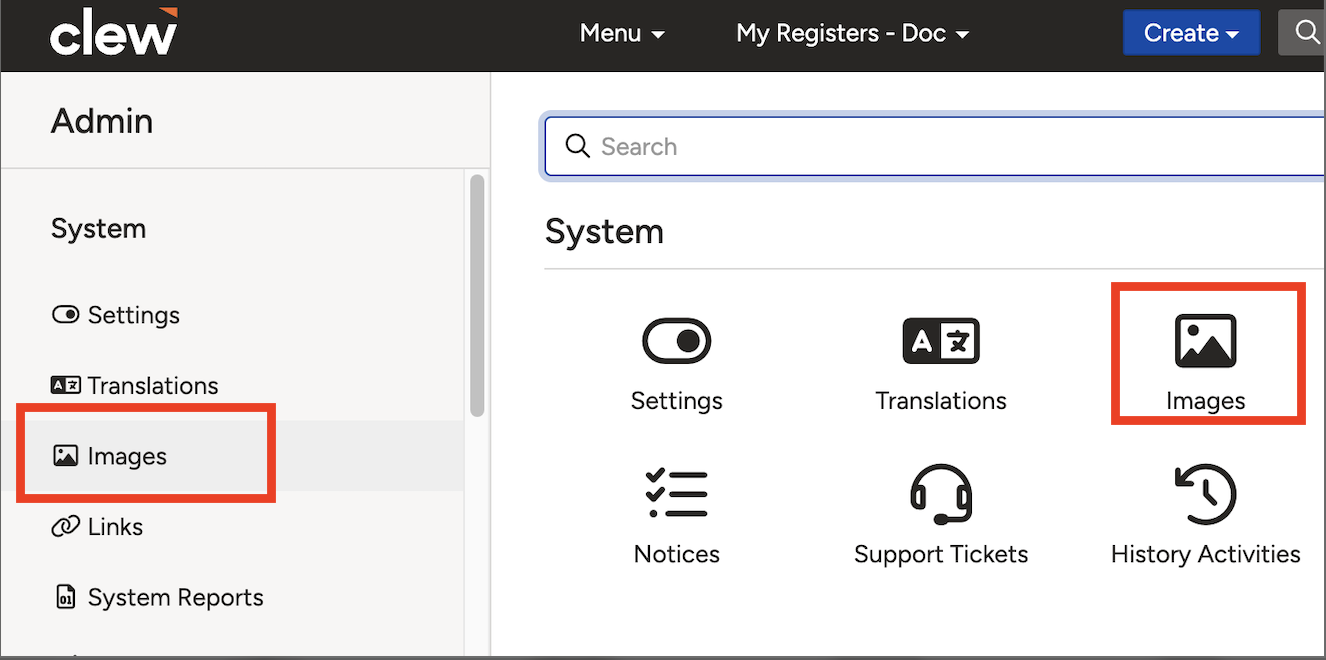This screenshot has height=660, width=1326.
Task: Open the Notices checklist tile icon
Action: click(676, 494)
